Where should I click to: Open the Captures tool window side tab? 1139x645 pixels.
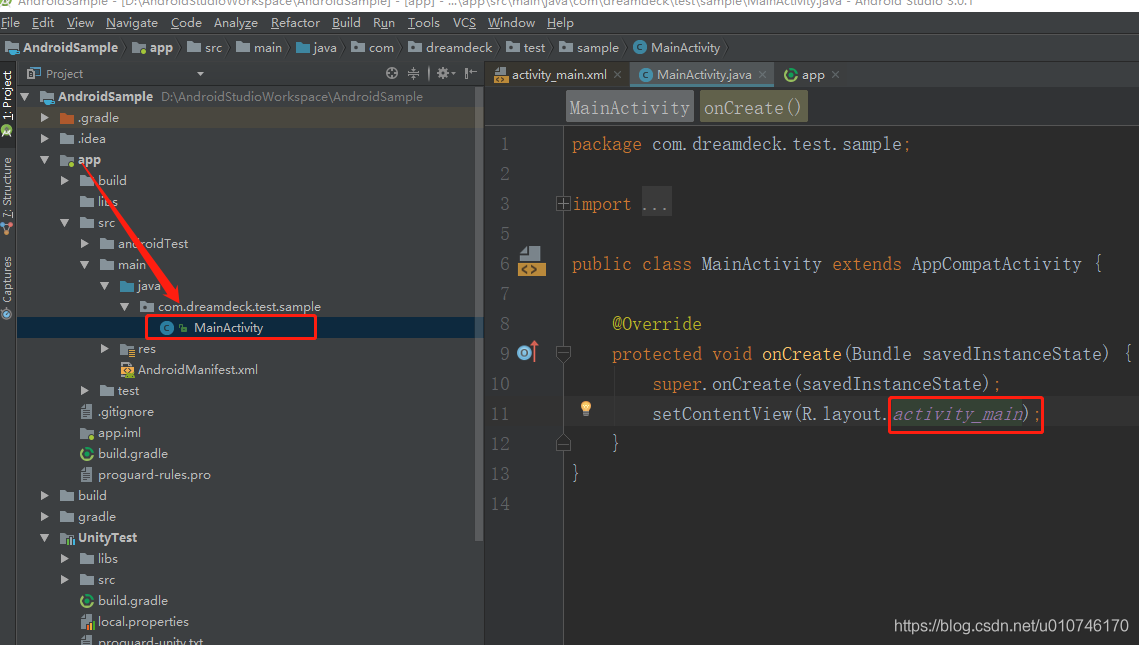coord(7,288)
